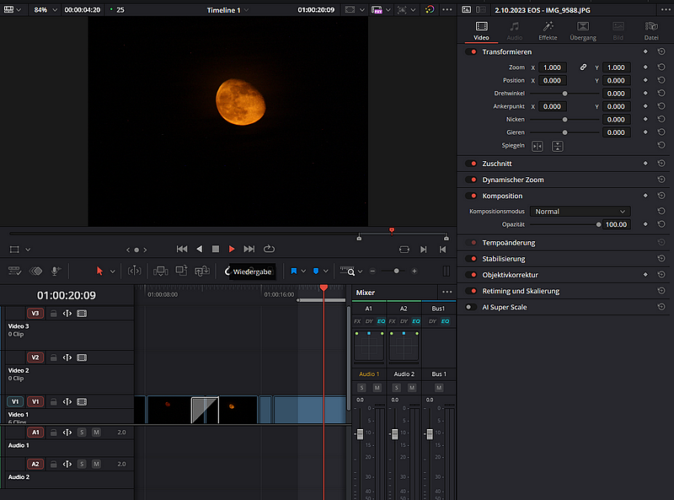674x500 pixels.
Task: Click the EQ button on mixer channel A1
Action: click(379, 321)
